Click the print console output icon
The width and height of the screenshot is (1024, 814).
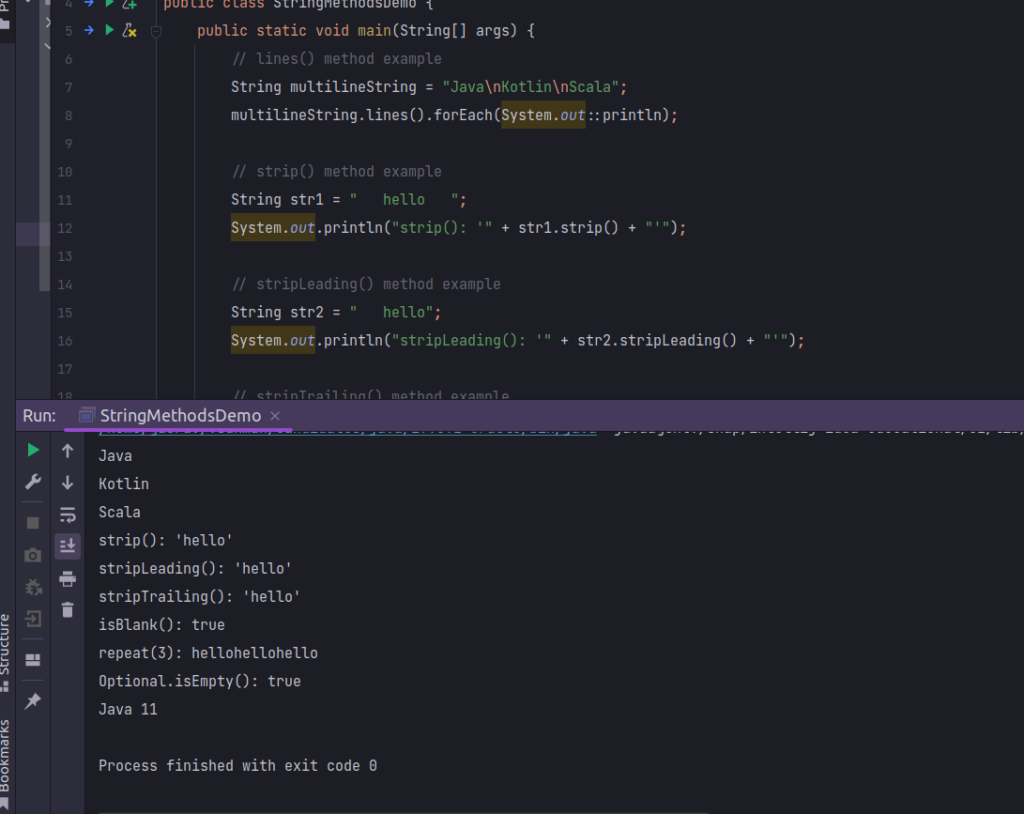coord(67,578)
